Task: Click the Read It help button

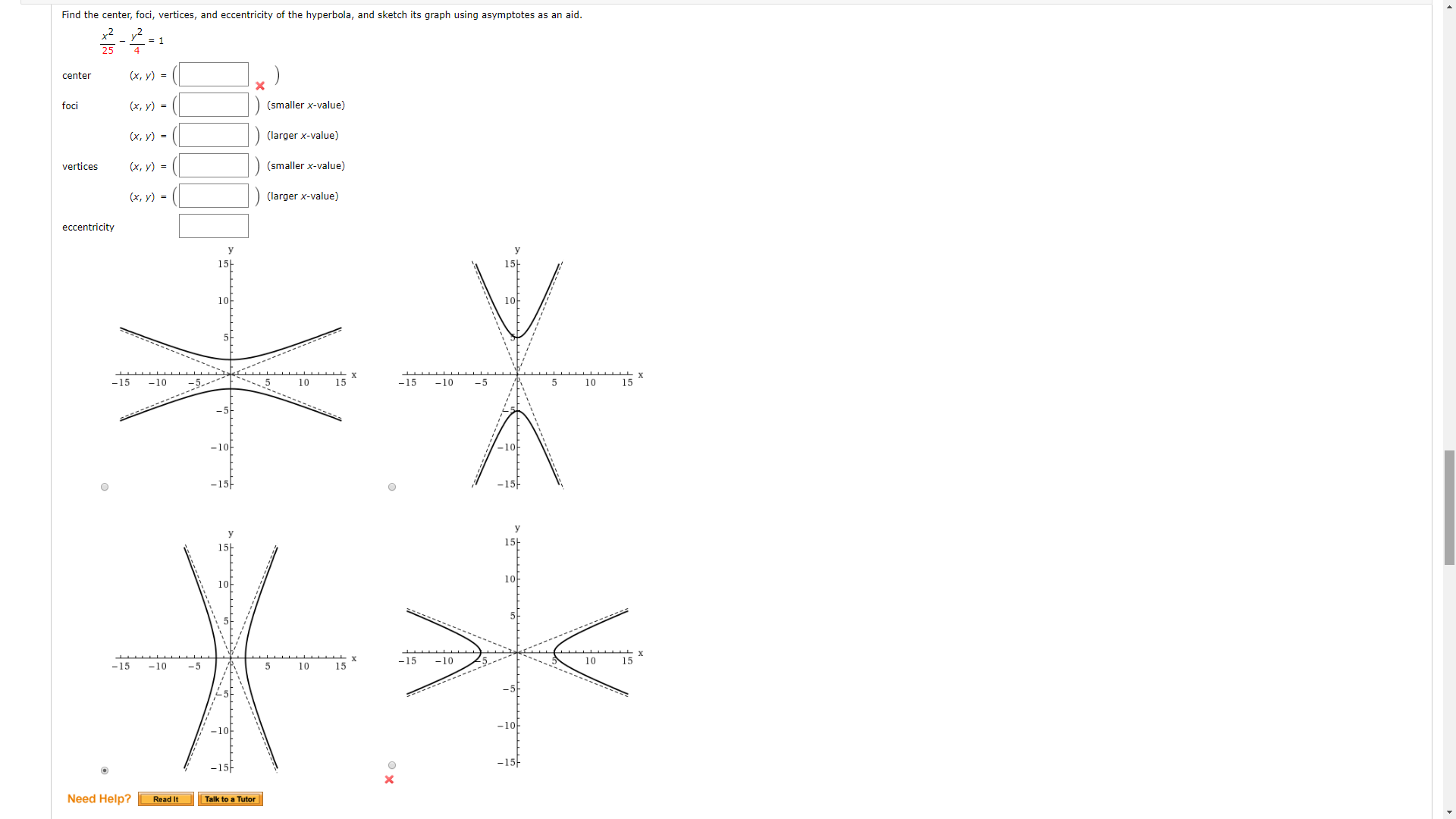Action: (164, 799)
